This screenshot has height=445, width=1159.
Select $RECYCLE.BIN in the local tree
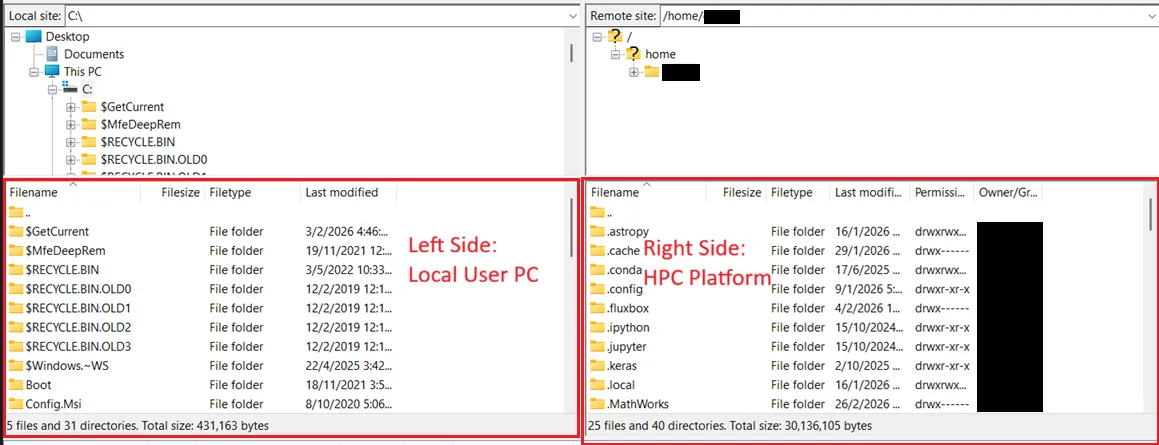137,142
